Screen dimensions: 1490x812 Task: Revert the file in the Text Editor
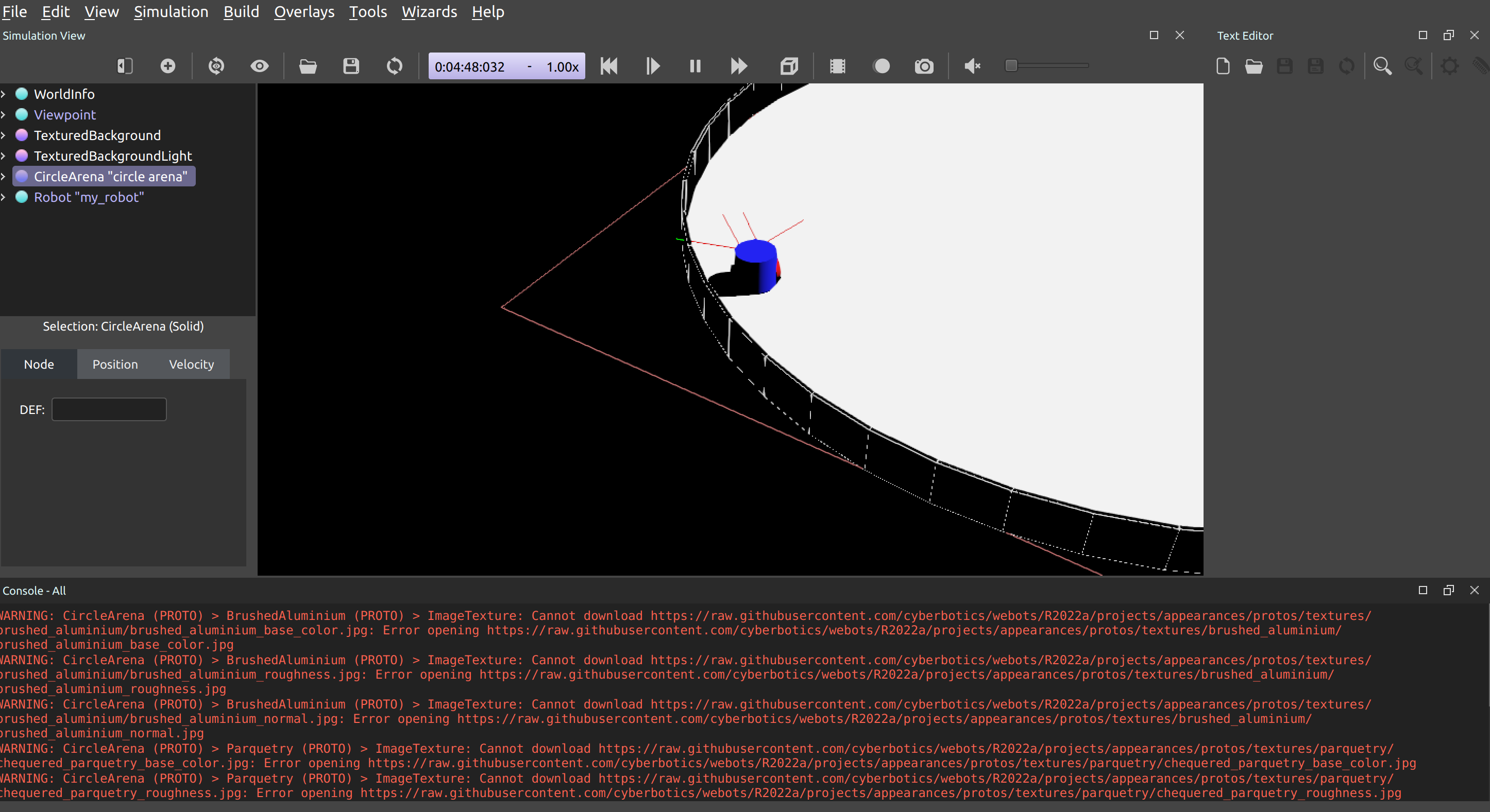tap(1347, 66)
